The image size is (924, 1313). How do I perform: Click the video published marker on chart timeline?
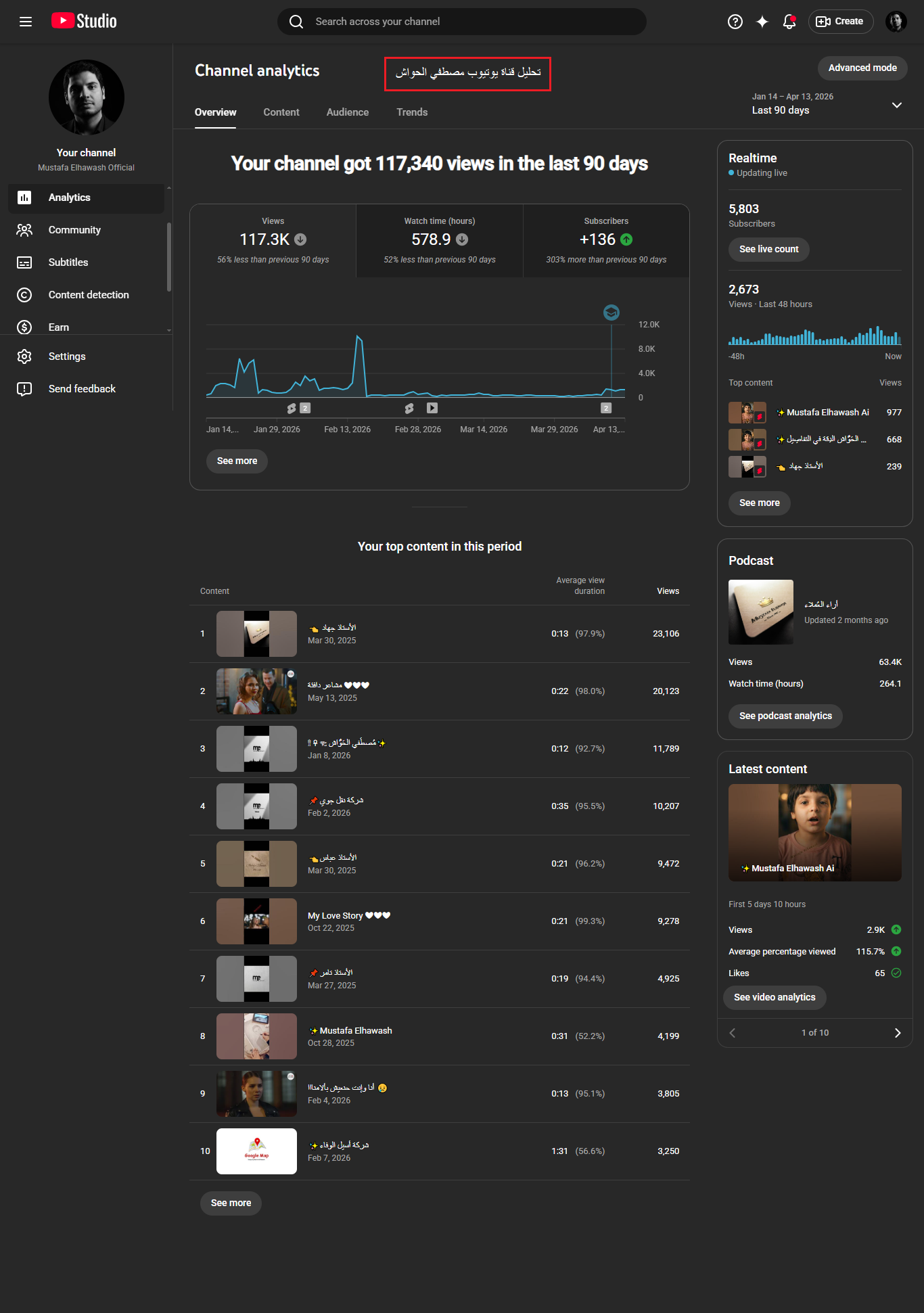432,408
